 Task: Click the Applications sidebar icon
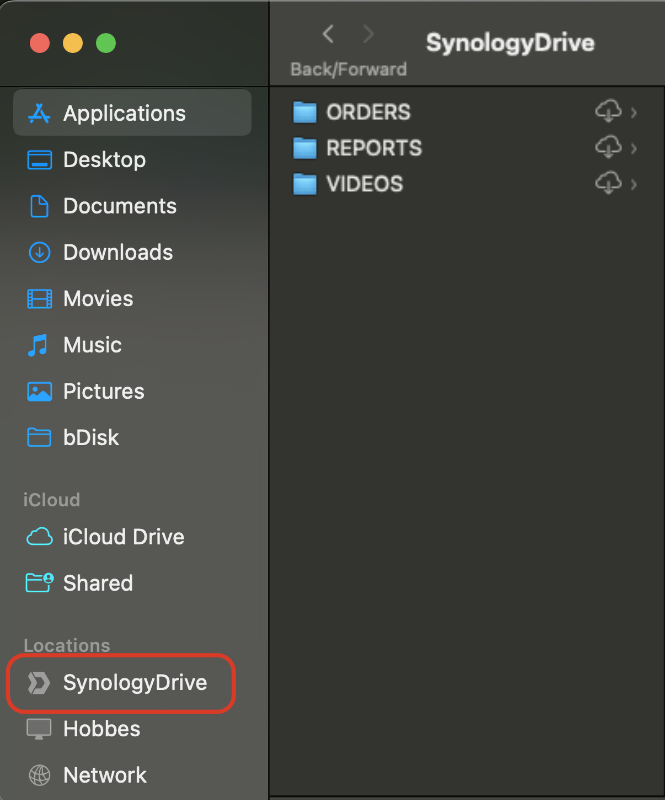pyautogui.click(x=39, y=113)
